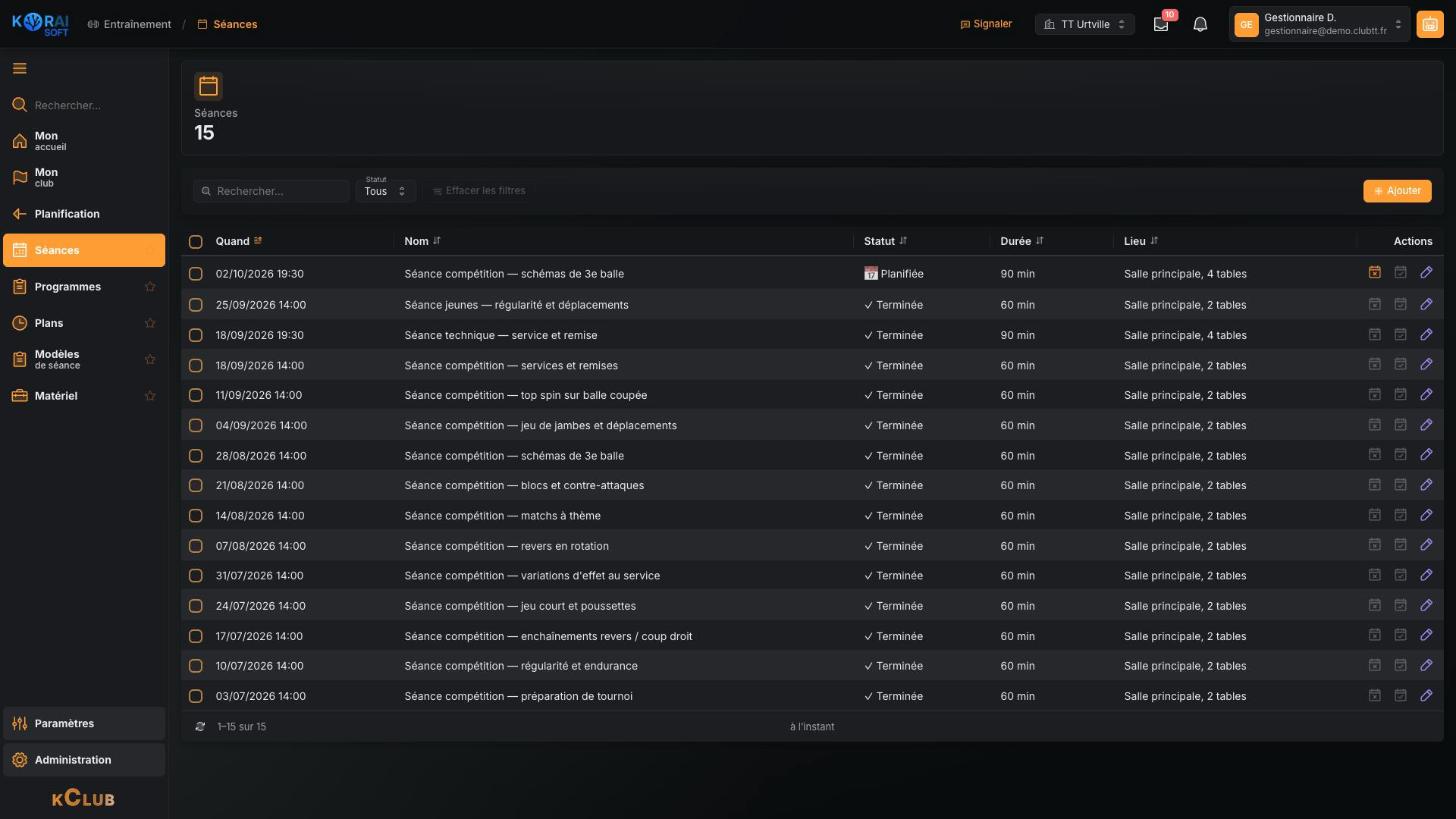Open the Administration section
The width and height of the screenshot is (1456, 819).
coord(84,760)
